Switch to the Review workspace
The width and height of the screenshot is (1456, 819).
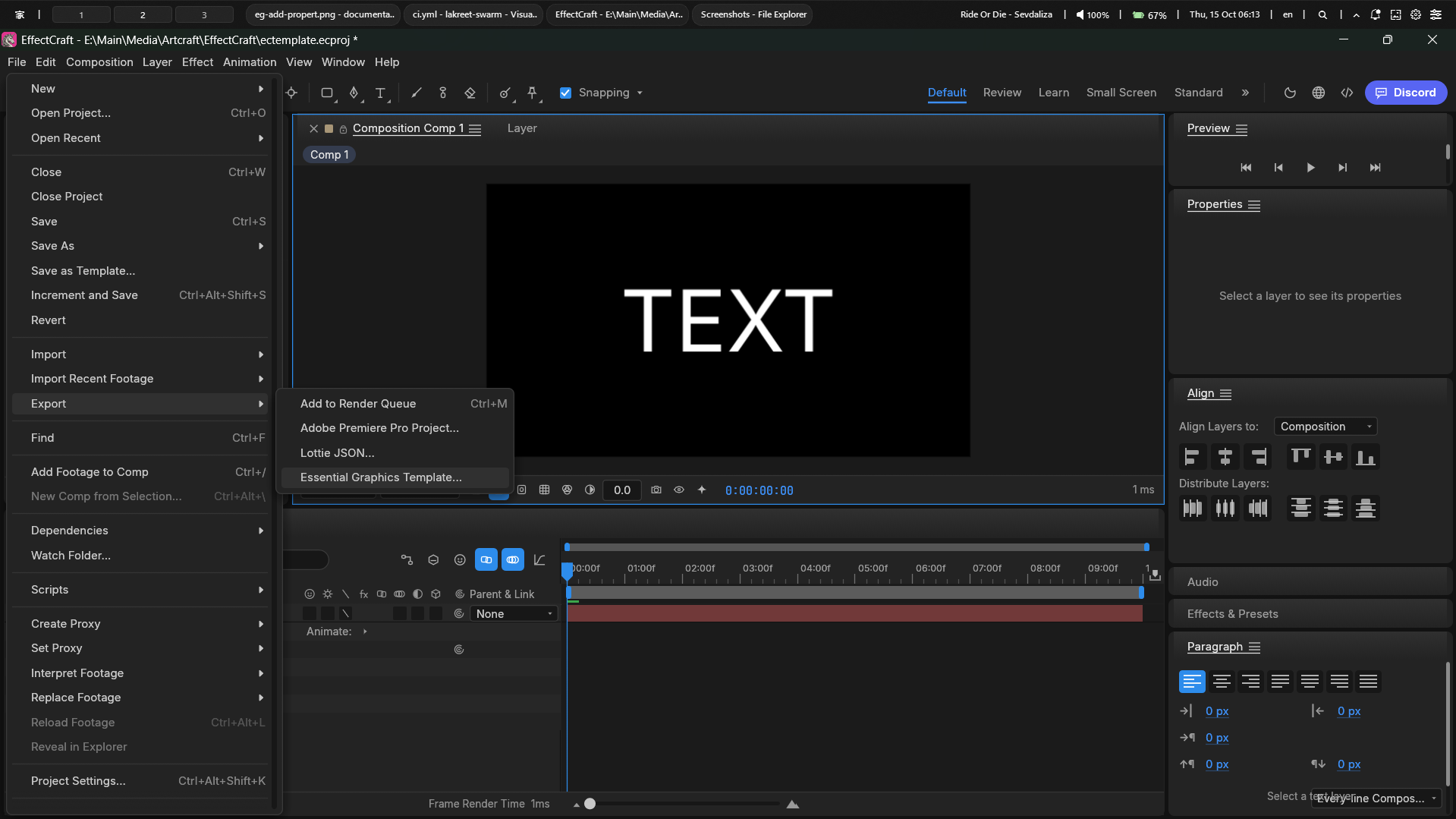pyautogui.click(x=1002, y=93)
